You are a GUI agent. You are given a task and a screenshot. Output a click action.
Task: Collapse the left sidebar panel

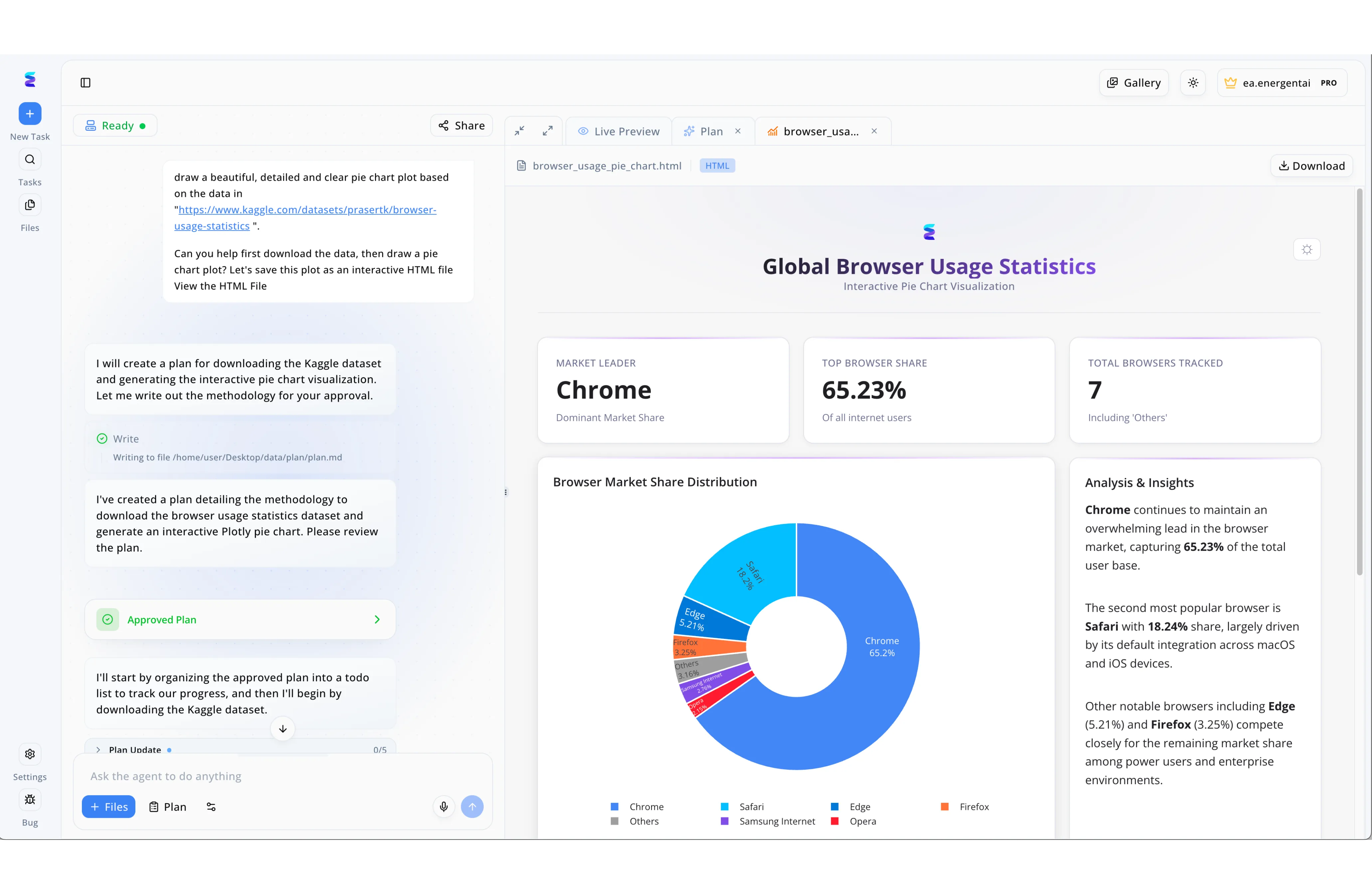(85, 83)
